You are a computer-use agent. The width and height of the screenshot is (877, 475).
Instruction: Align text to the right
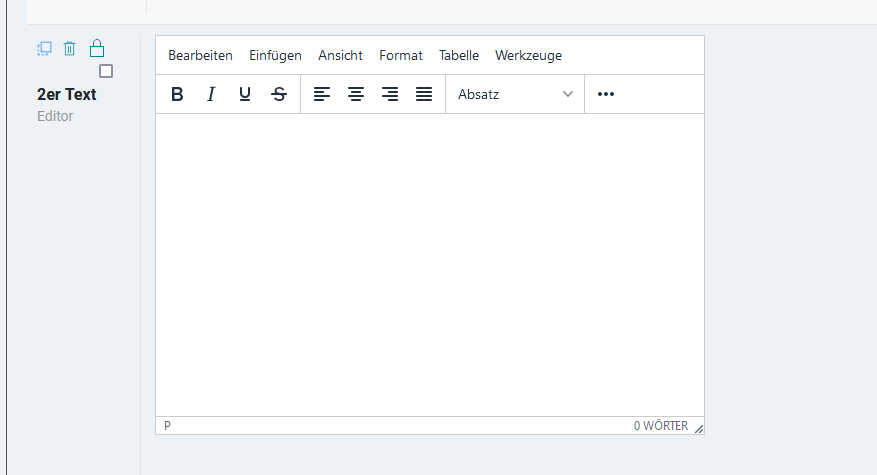click(x=390, y=94)
